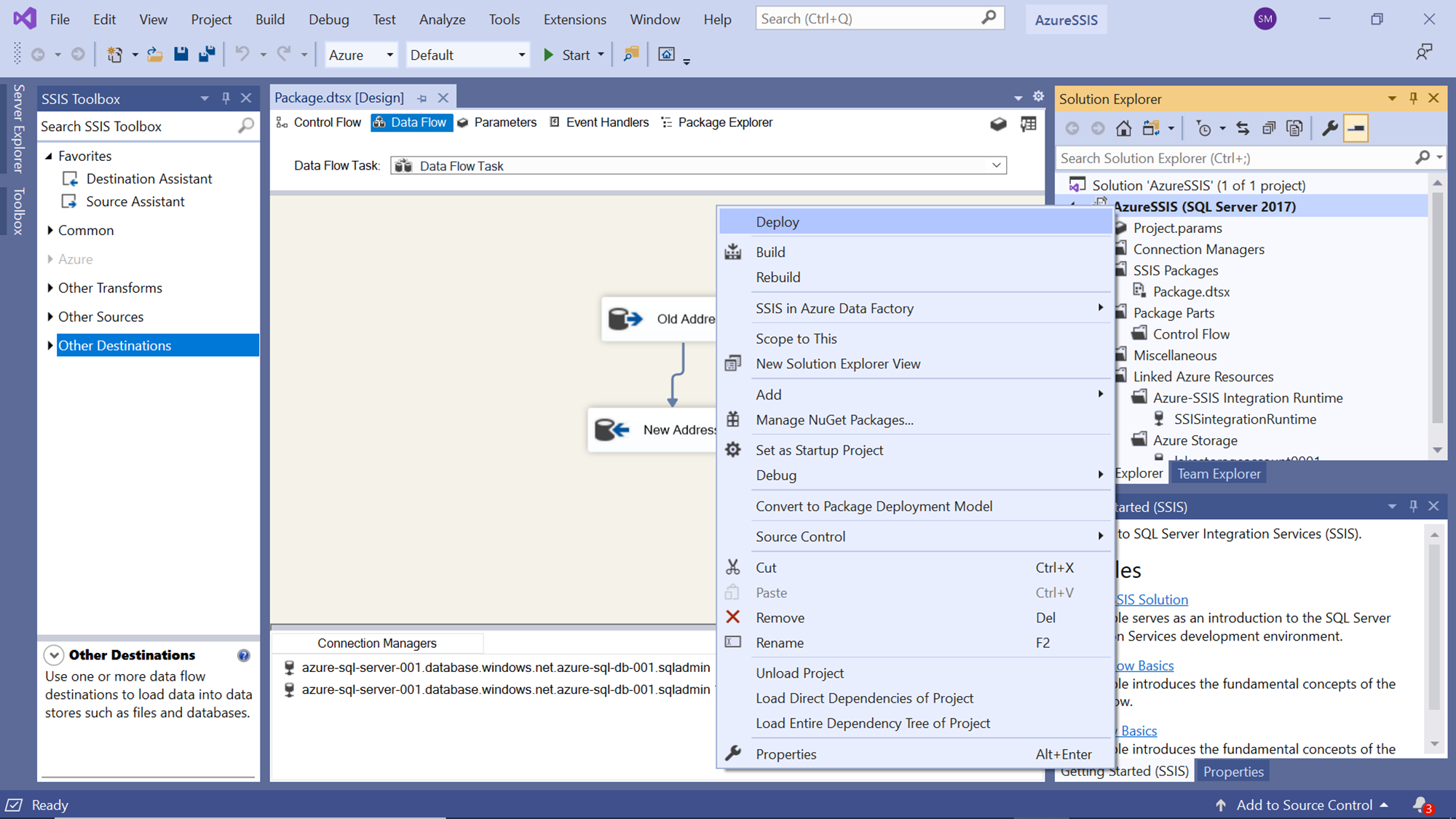Viewport: 1456px width, 819px height.
Task: Open the SSIS Toolbox icon in designer
Action: 998,124
